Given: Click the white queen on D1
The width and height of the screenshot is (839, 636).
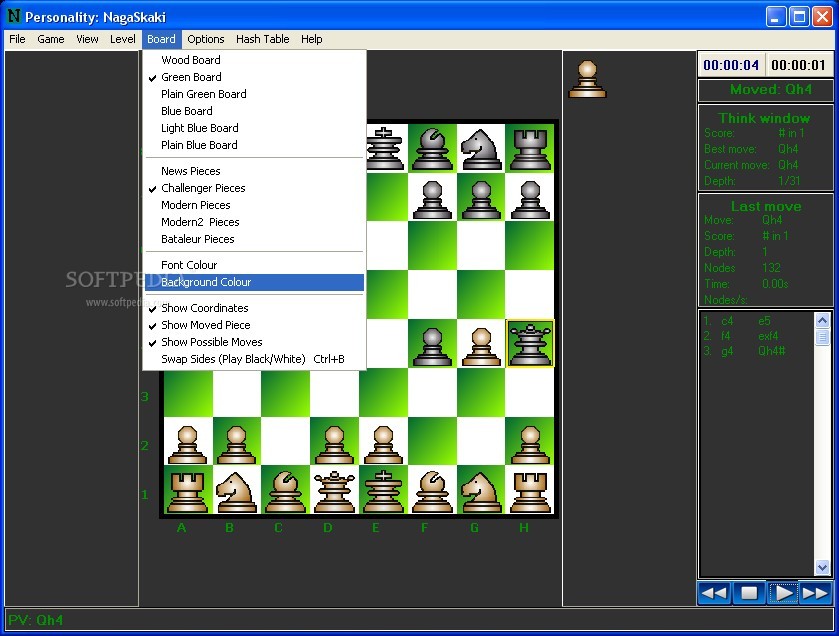Looking at the screenshot, I should click(x=334, y=490).
